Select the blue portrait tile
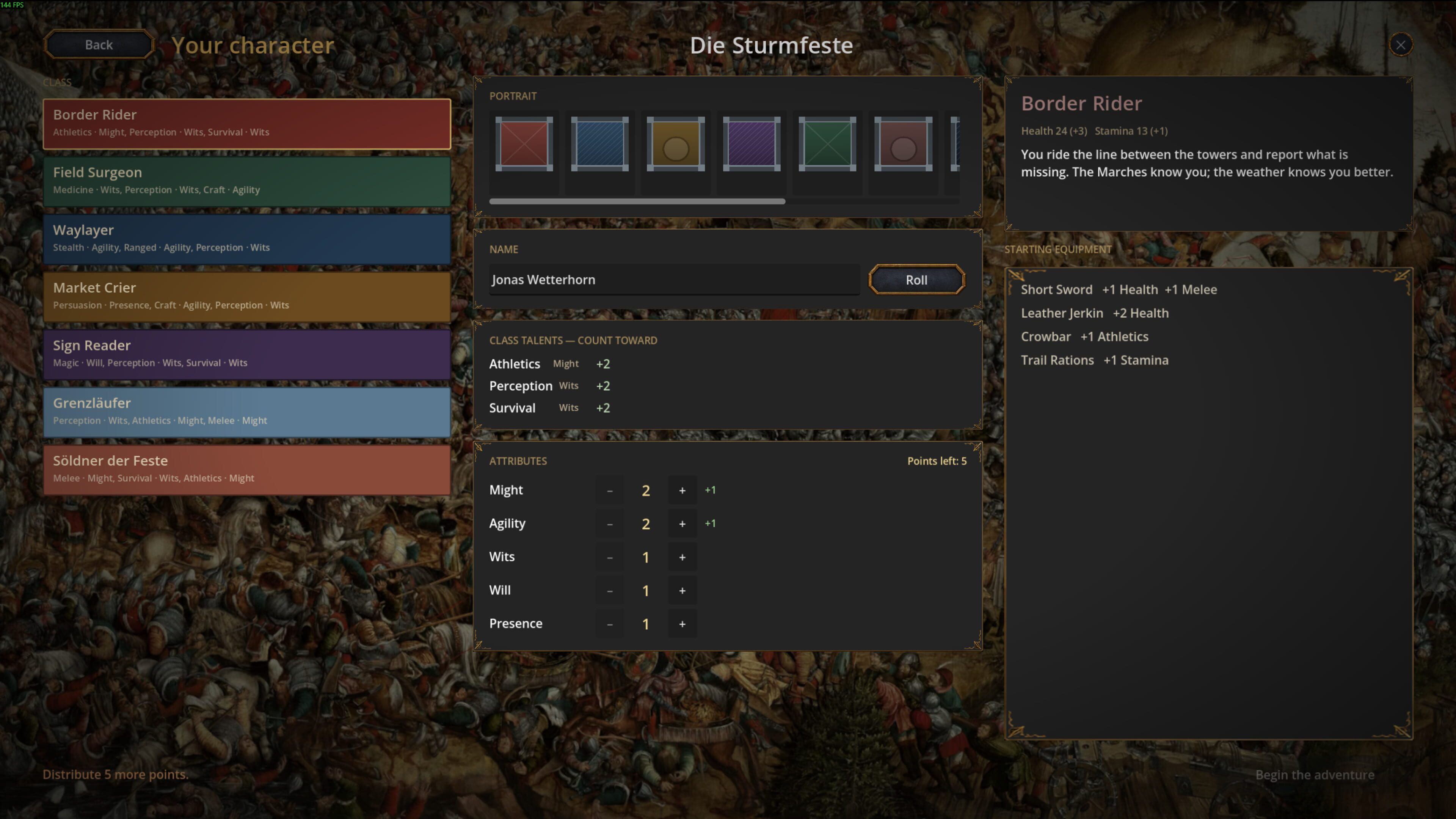The image size is (1456, 819). [x=600, y=144]
